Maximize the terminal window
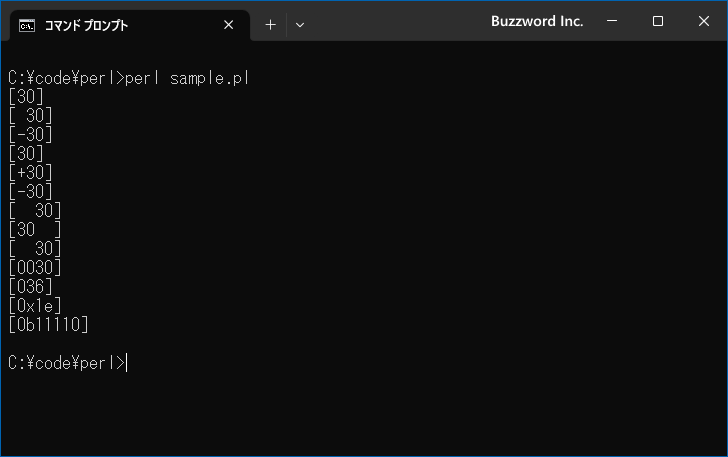728x457 pixels. [x=657, y=21]
